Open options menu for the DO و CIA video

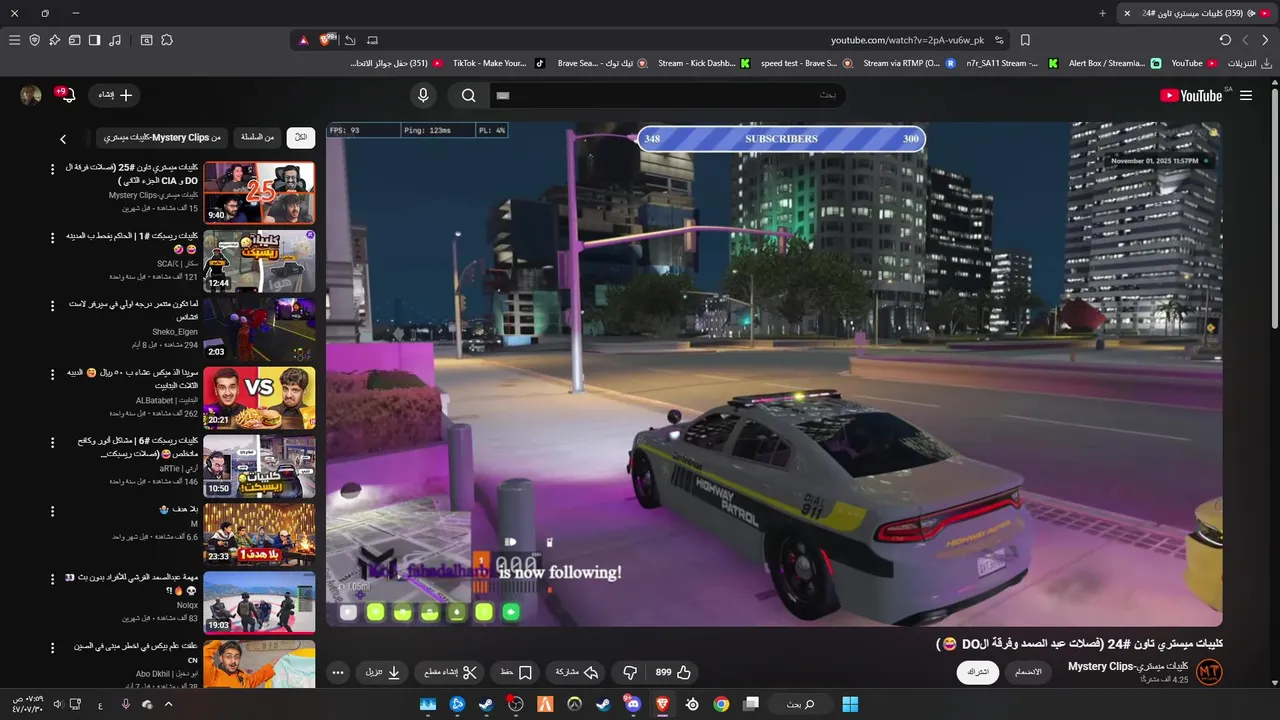[x=53, y=169]
